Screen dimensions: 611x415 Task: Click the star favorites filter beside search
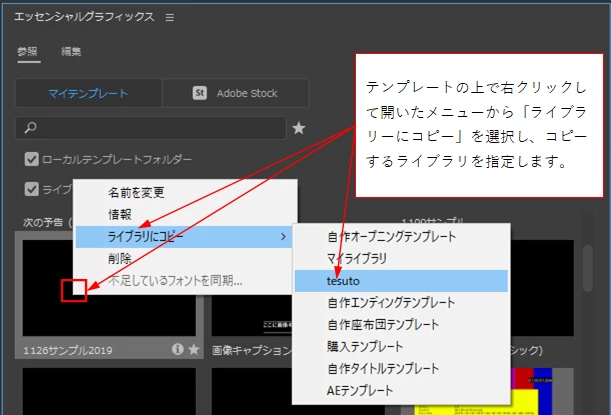click(299, 128)
